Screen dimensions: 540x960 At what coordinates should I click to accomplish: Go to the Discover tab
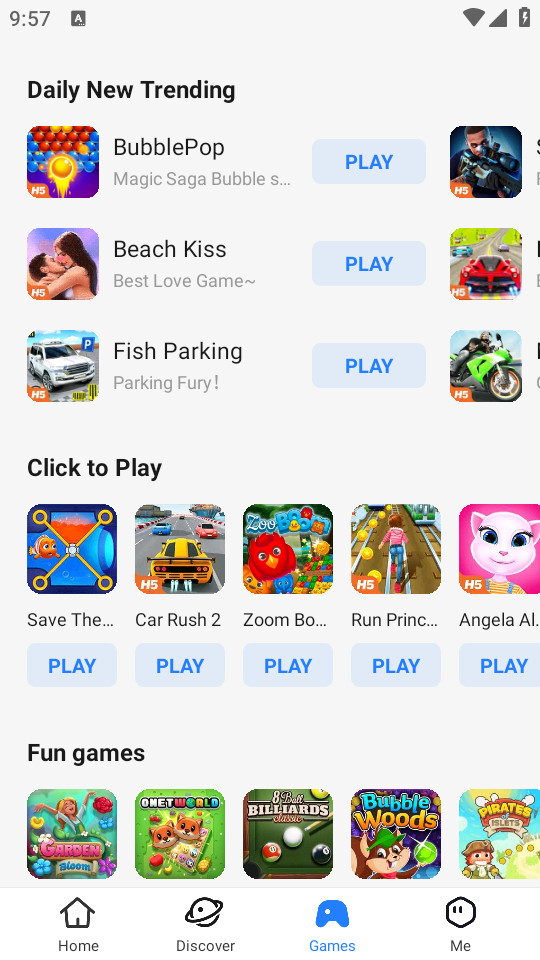pyautogui.click(x=205, y=924)
